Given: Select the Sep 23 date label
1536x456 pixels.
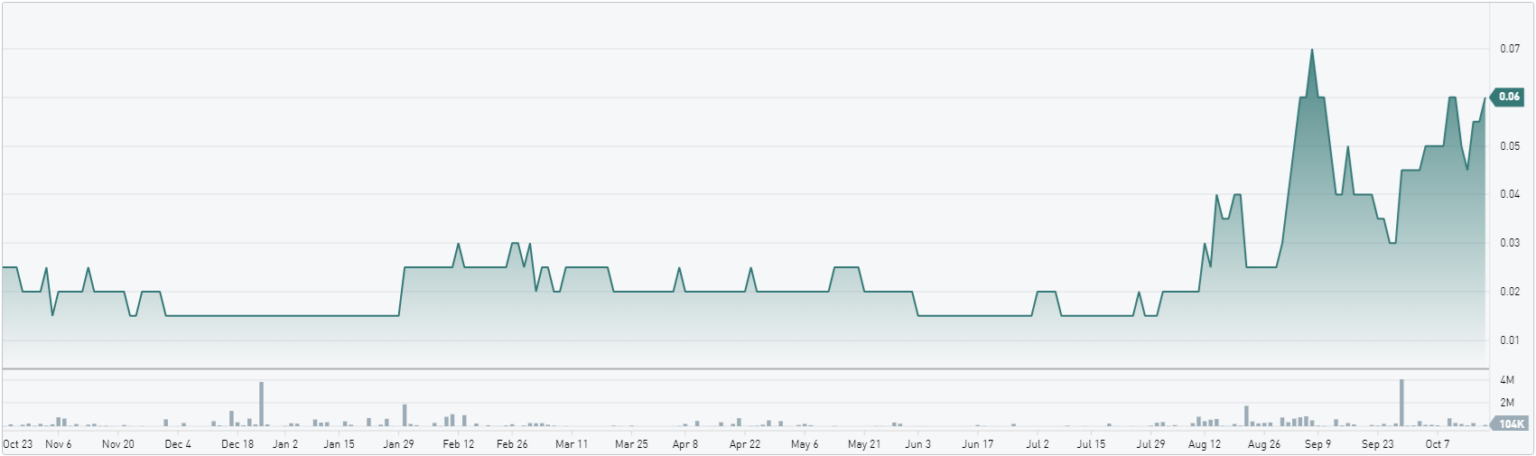Looking at the screenshot, I should (1378, 442).
